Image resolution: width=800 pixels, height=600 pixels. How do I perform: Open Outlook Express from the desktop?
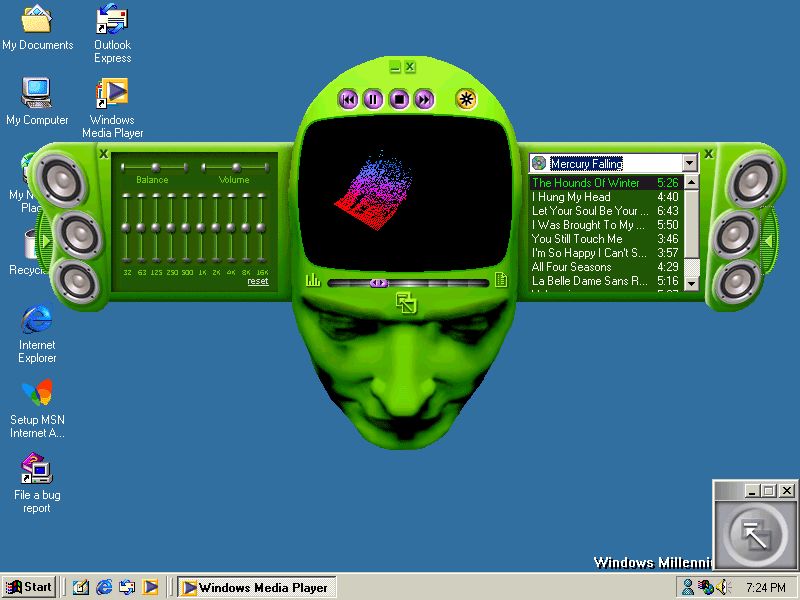[111, 20]
